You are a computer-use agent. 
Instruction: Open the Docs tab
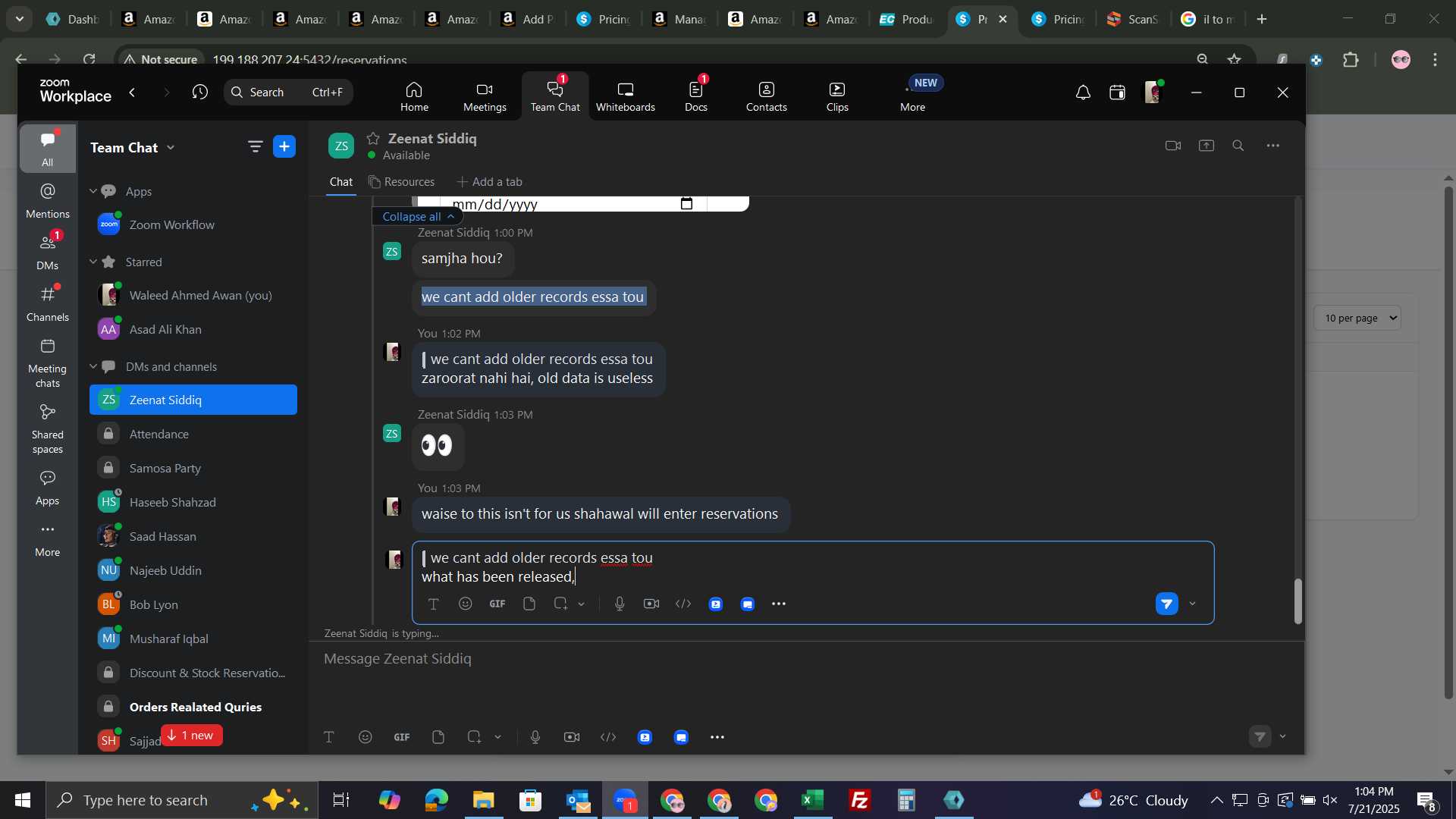point(695,96)
